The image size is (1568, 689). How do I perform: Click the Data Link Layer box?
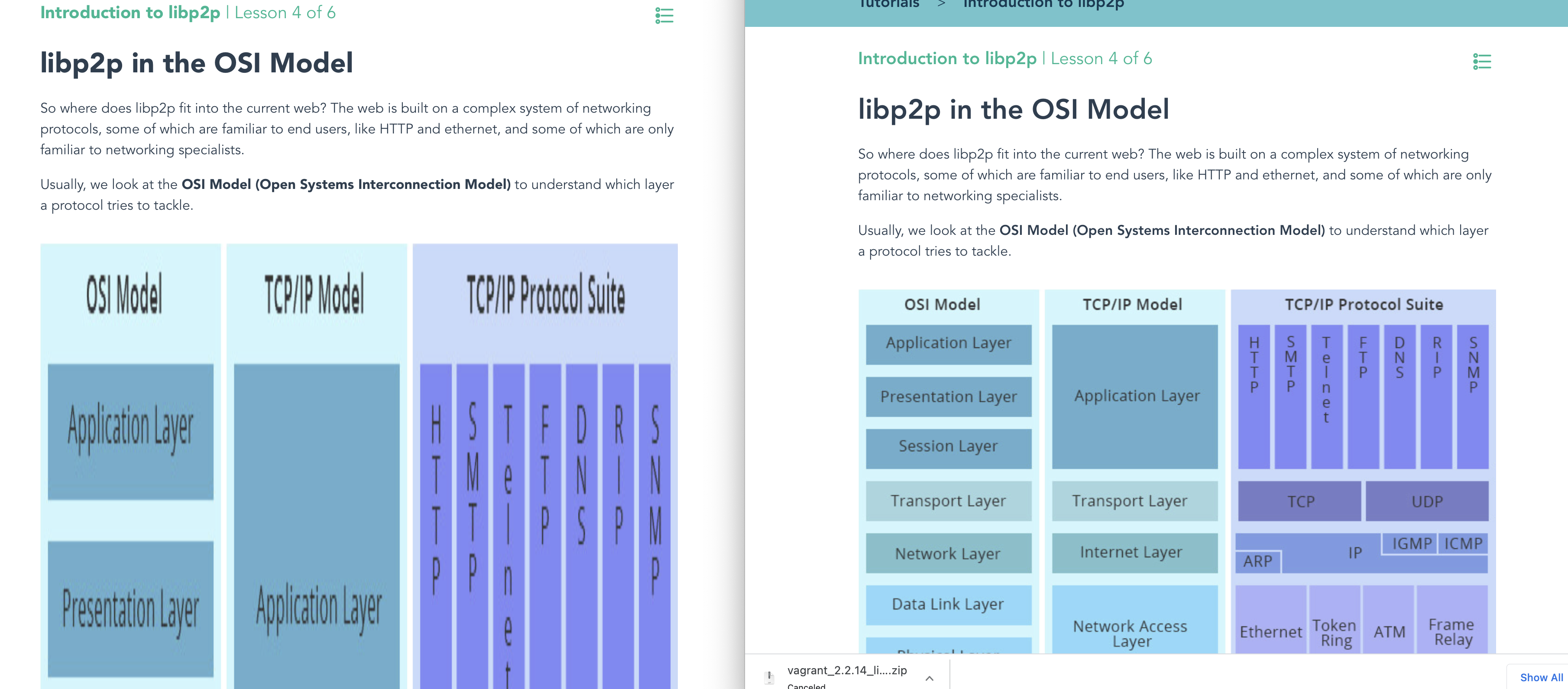pos(948,604)
